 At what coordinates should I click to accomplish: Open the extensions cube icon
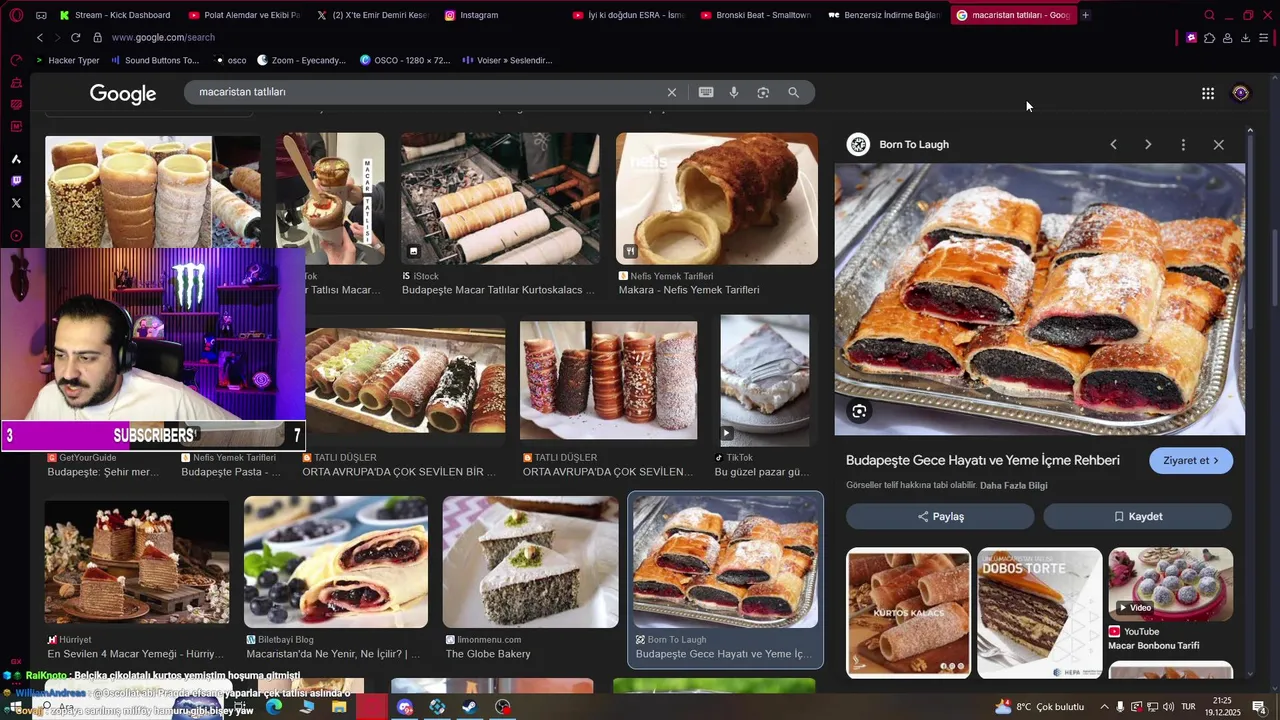(x=1209, y=38)
